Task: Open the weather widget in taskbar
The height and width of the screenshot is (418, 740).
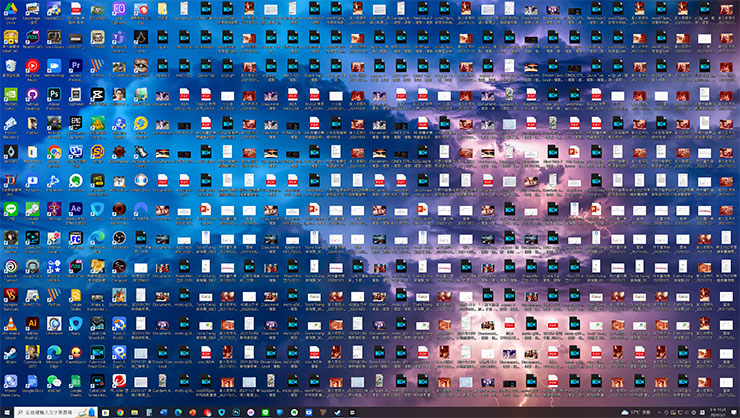Action: 635,411
